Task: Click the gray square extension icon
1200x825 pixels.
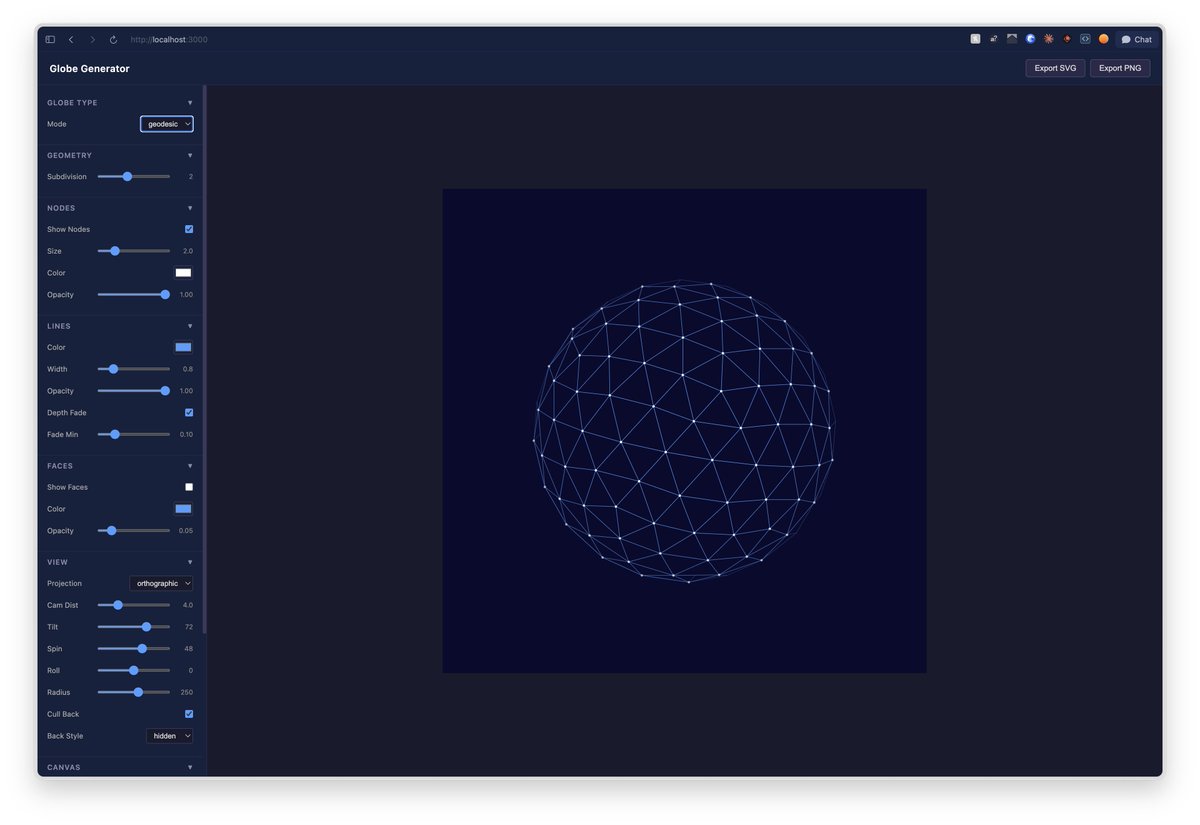Action: 975,39
